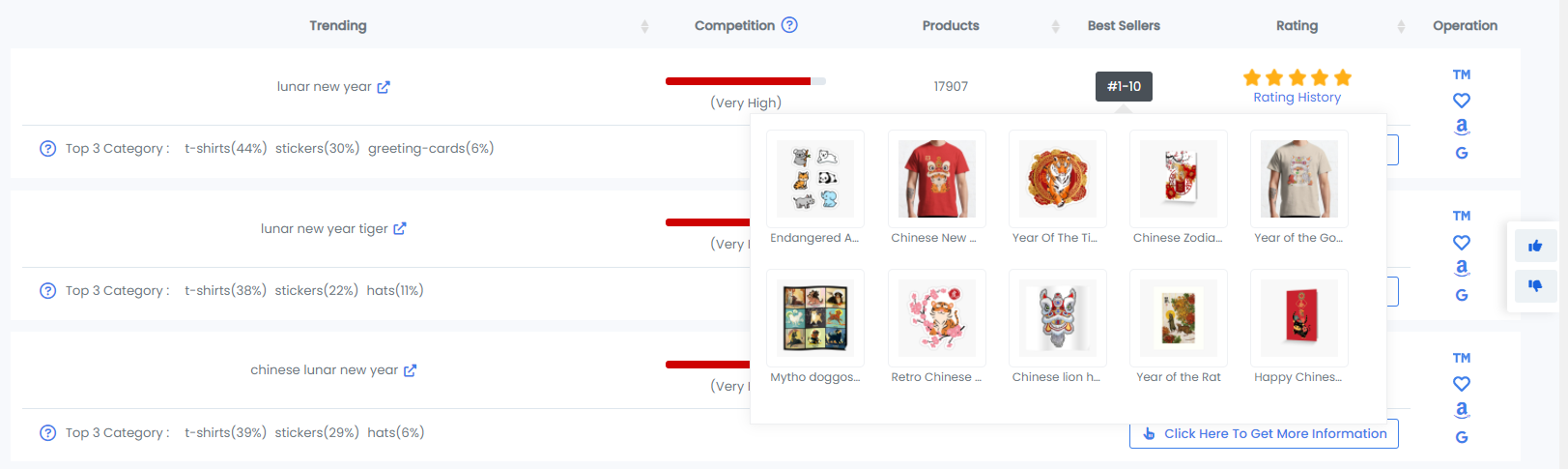Click the Very High competition bar in first row

pyautogui.click(x=745, y=81)
